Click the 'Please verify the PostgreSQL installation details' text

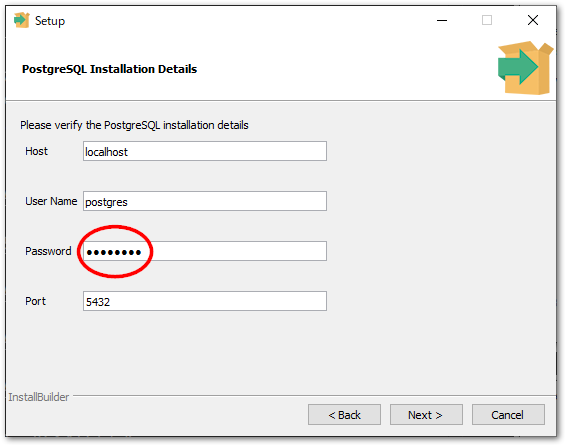(134, 125)
